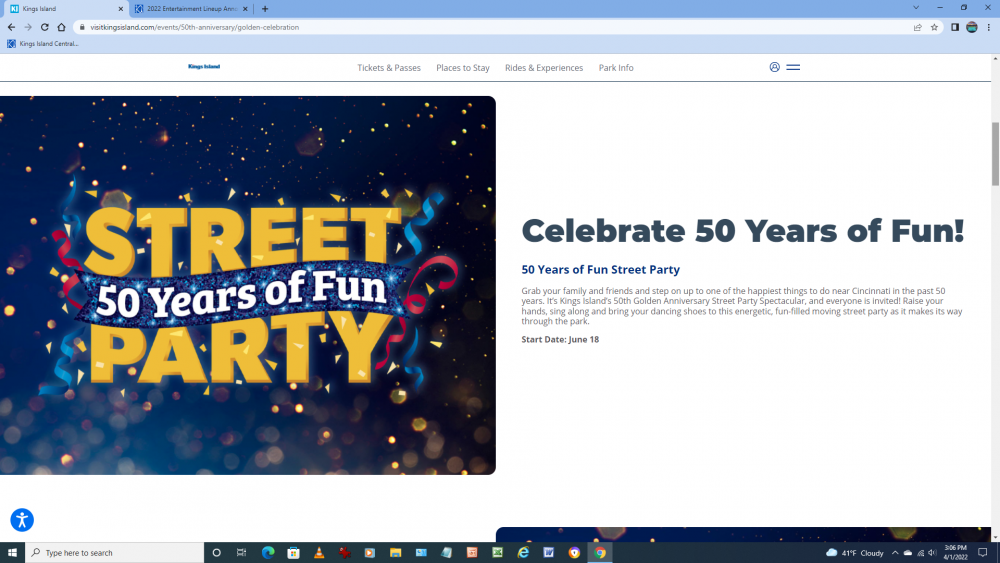Show hidden system tray icons
Screen dimensions: 1000x563
tap(895, 553)
